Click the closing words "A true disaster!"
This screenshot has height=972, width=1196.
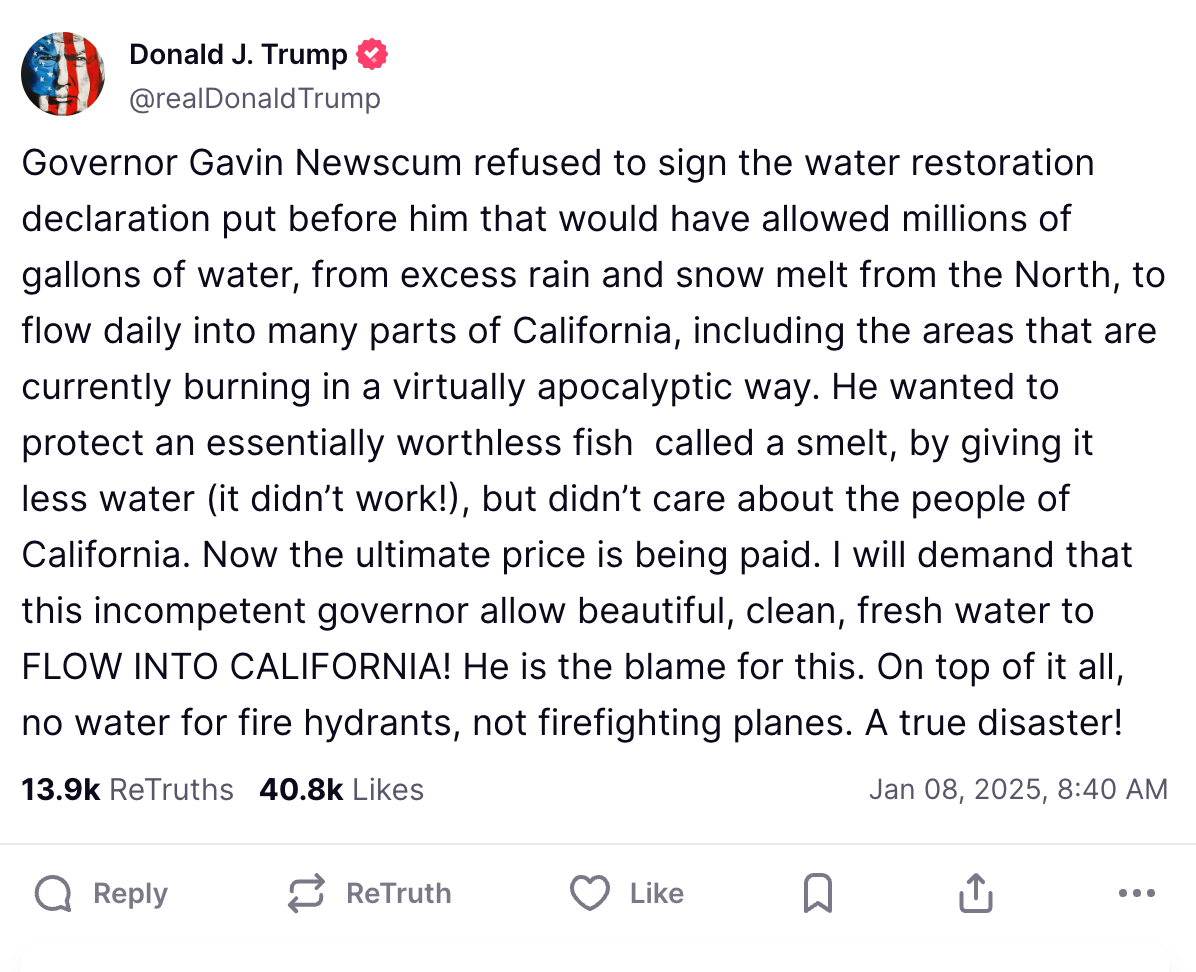tap(994, 722)
